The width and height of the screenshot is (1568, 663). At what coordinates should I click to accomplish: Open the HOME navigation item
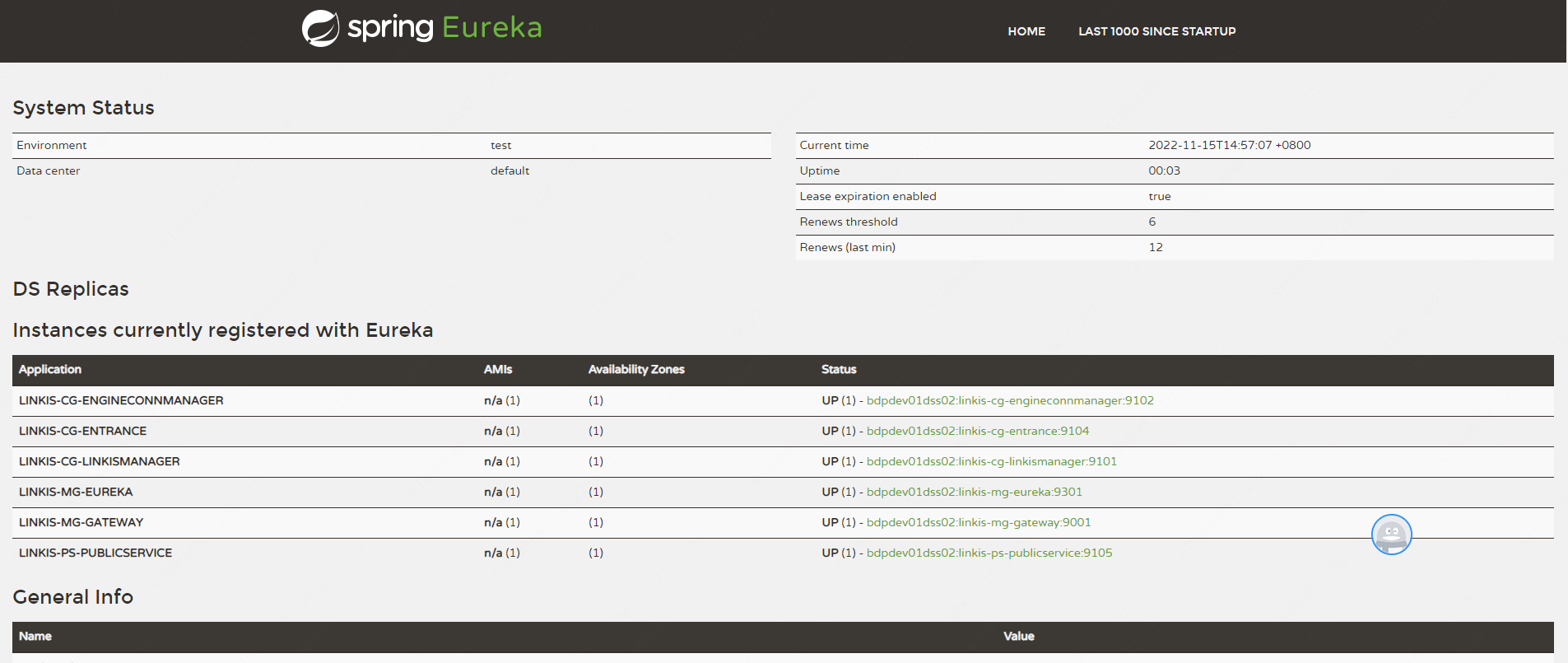(1026, 31)
